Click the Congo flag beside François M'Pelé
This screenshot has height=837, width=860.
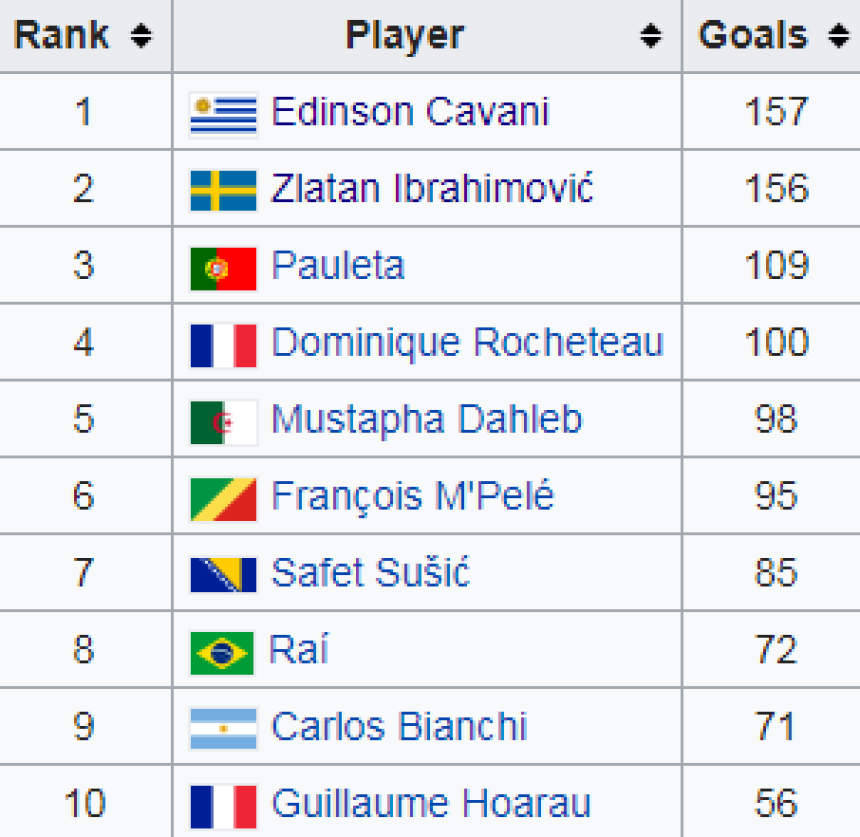pyautogui.click(x=223, y=499)
